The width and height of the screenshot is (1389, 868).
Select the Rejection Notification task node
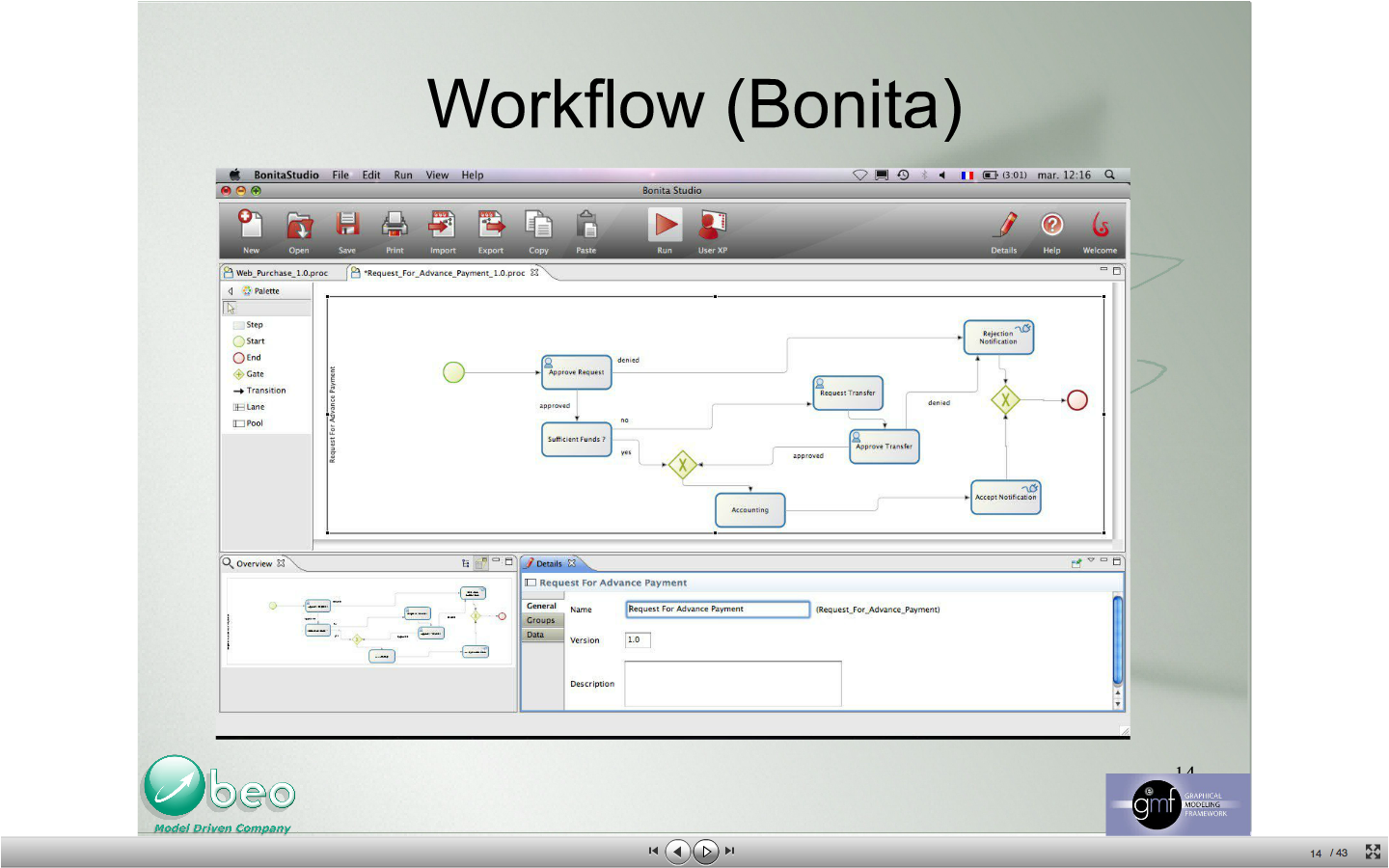point(998,338)
